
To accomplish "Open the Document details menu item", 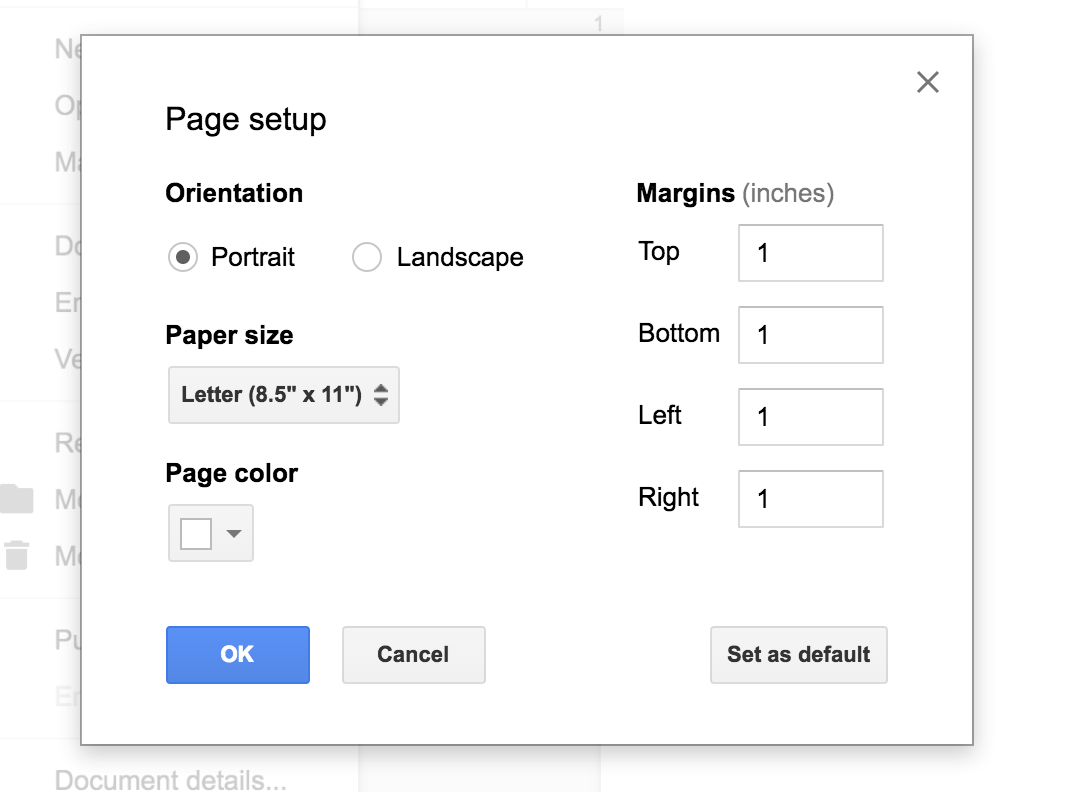I will pyautogui.click(x=170, y=779).
